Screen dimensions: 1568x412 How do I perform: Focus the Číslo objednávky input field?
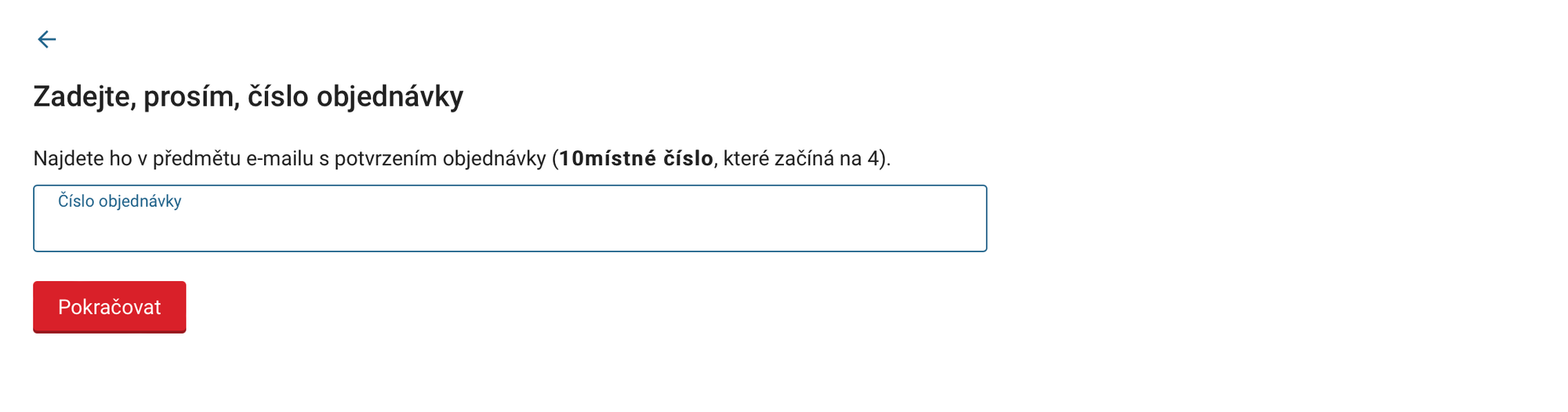(510, 227)
